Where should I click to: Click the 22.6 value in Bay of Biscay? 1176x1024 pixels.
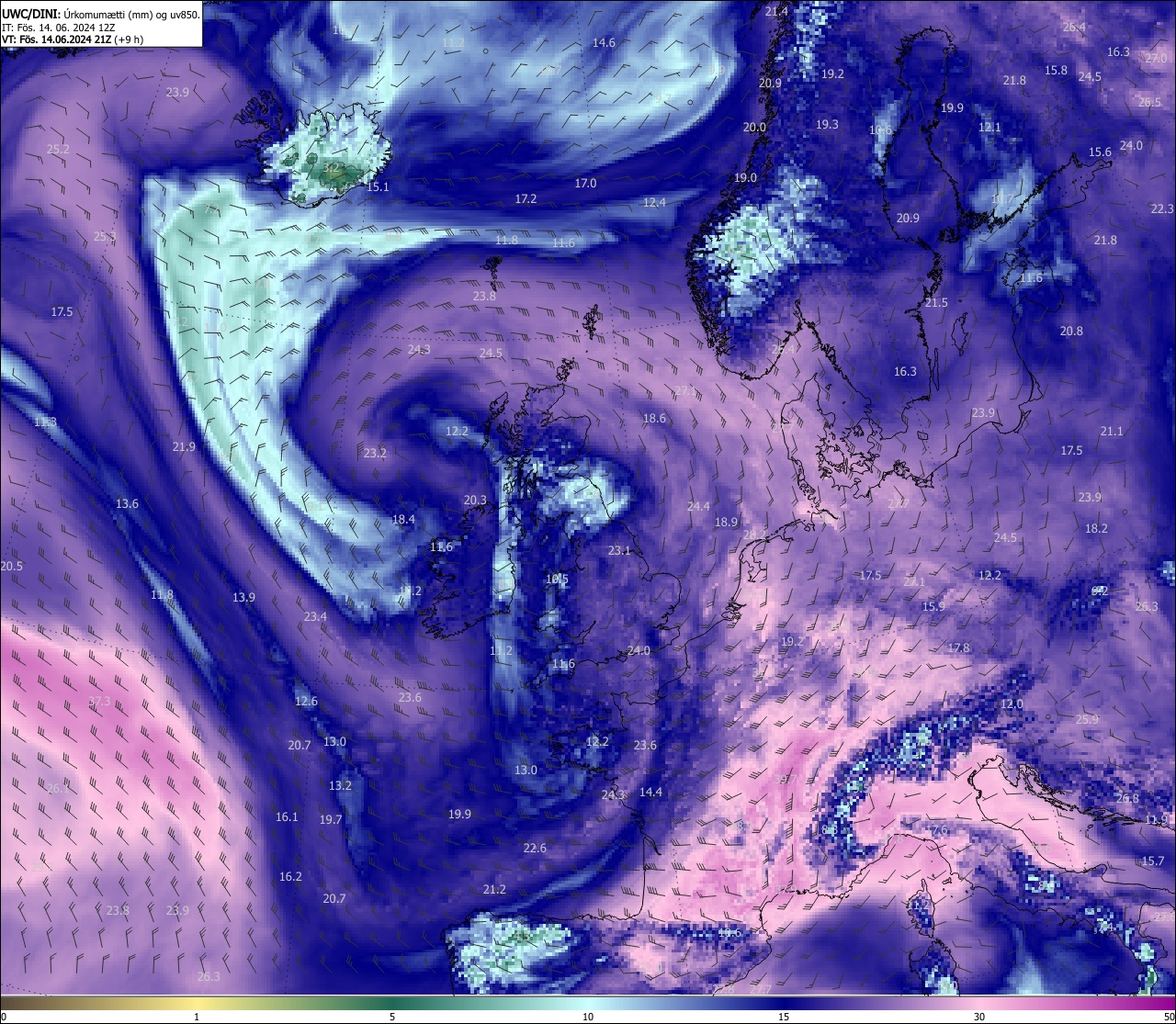tap(535, 848)
